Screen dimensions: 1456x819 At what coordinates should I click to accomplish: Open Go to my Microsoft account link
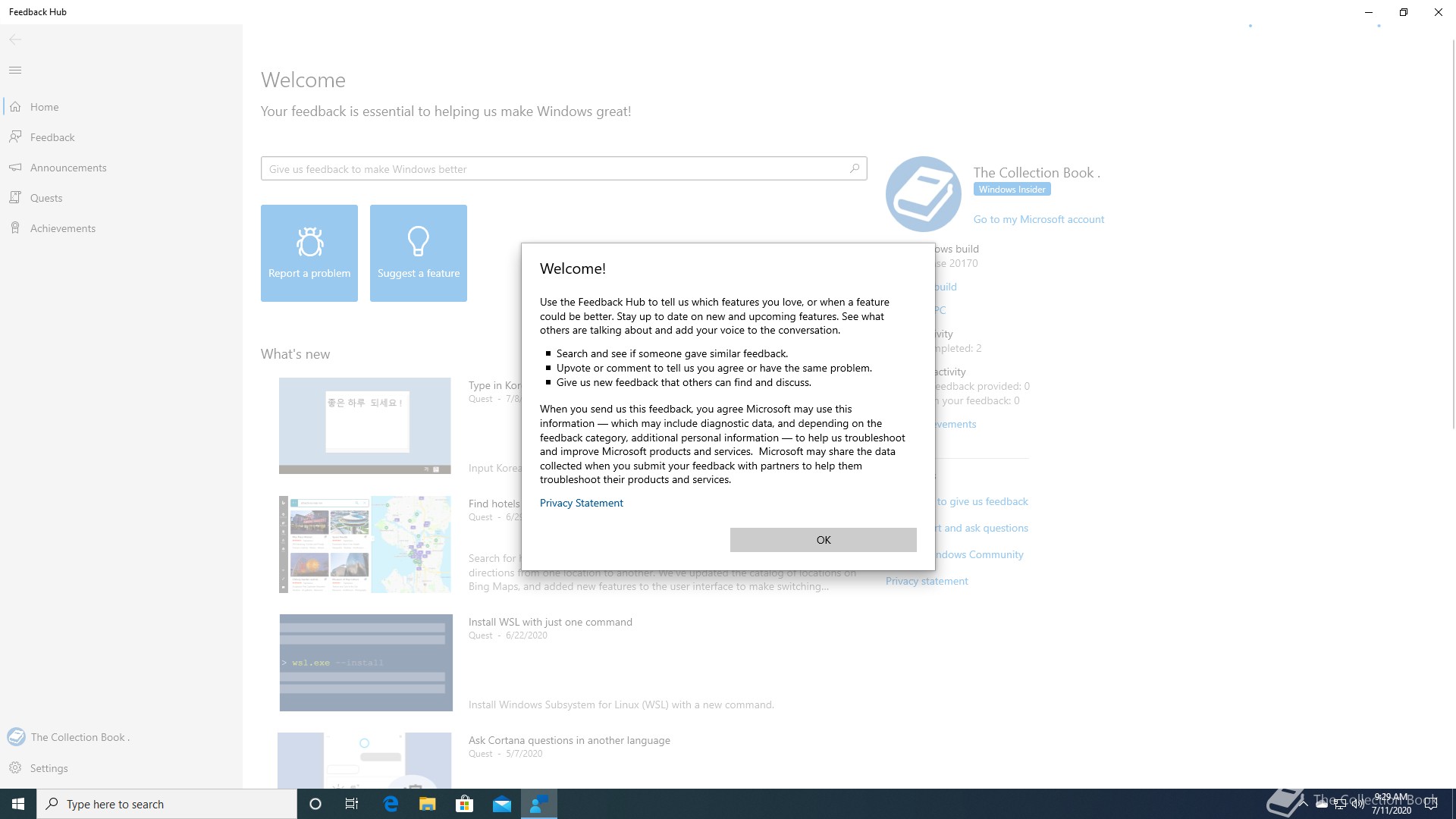(x=1038, y=220)
